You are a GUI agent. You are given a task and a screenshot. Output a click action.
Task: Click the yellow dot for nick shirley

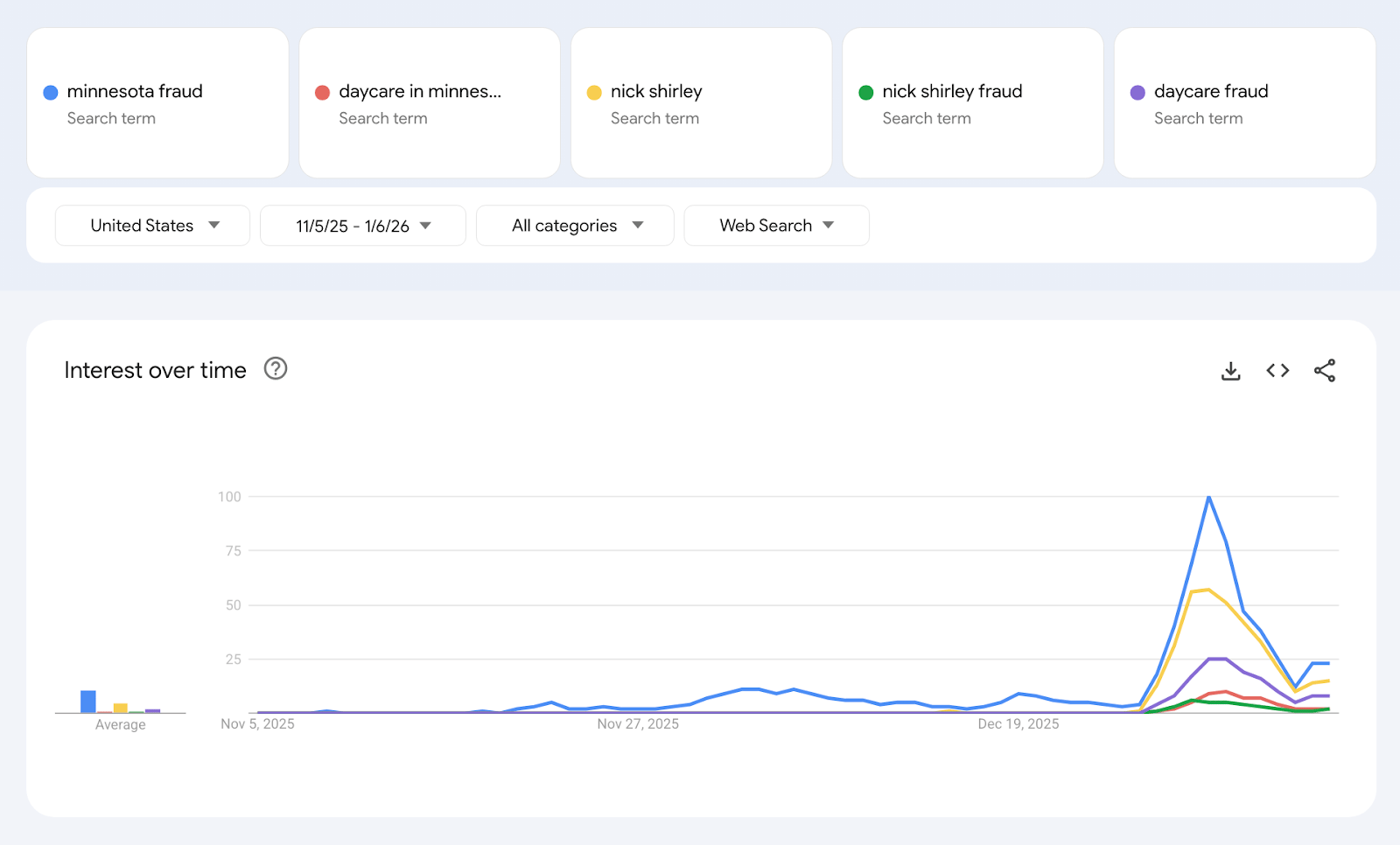point(594,93)
